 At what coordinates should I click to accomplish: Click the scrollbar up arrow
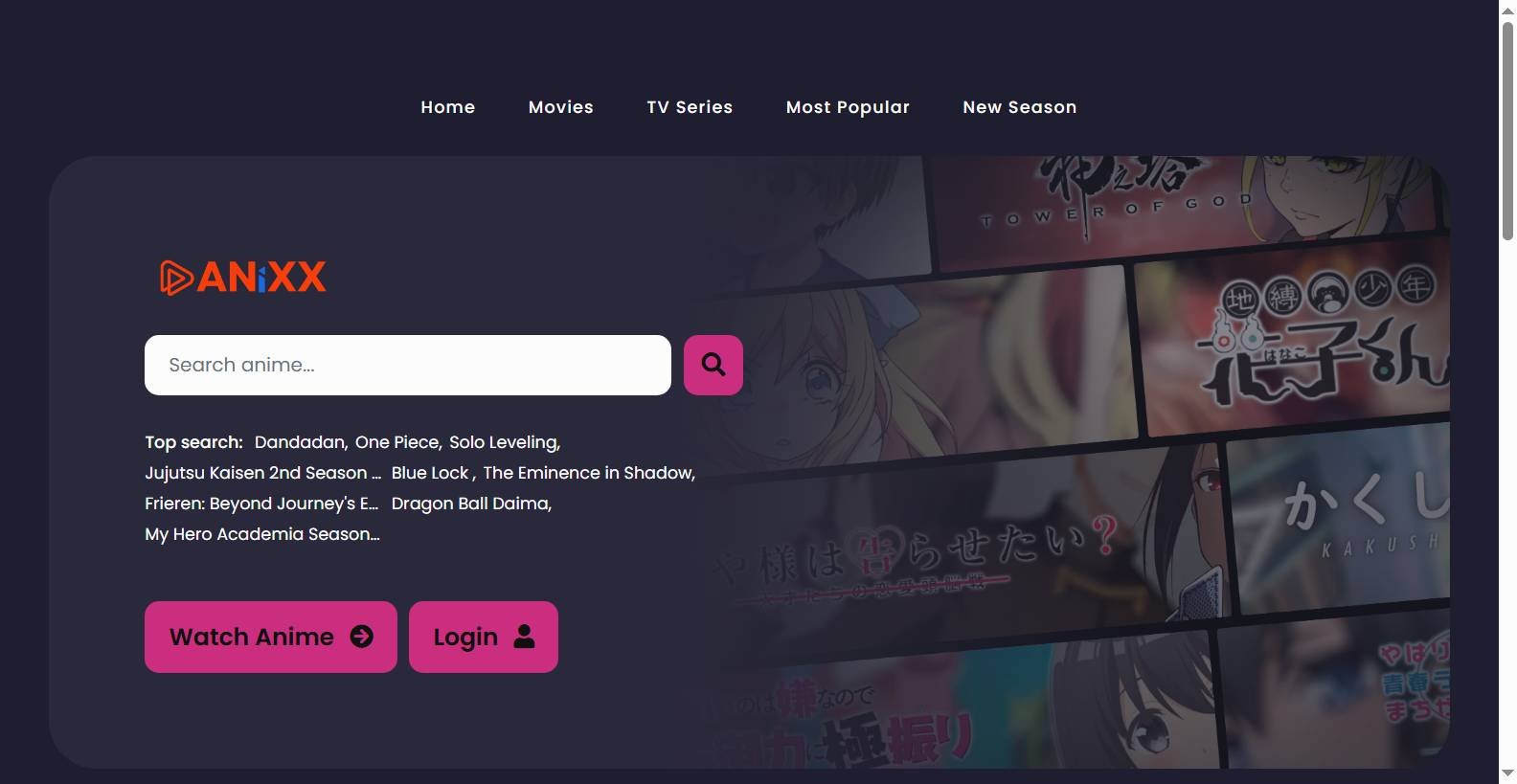tap(1507, 9)
